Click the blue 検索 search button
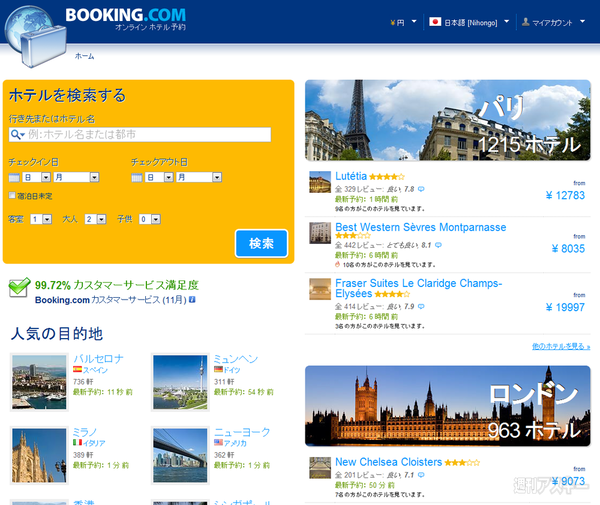Screen dimensions: 600x505 (261, 243)
